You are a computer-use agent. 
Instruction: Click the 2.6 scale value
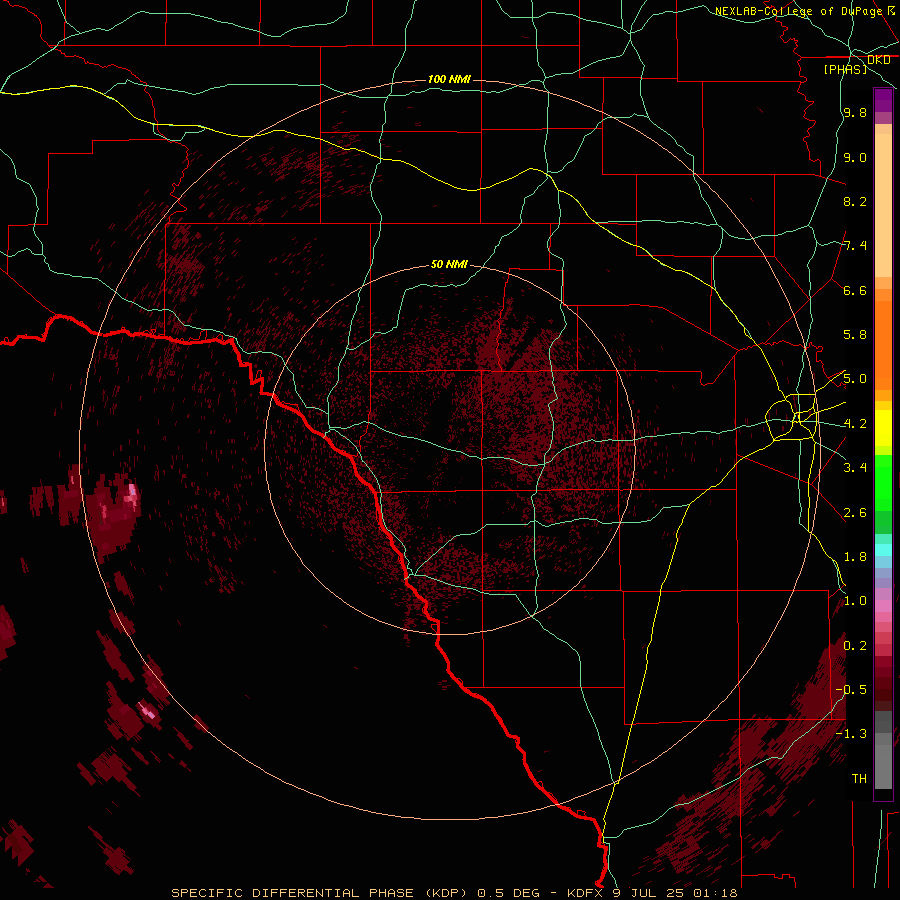pos(855,513)
